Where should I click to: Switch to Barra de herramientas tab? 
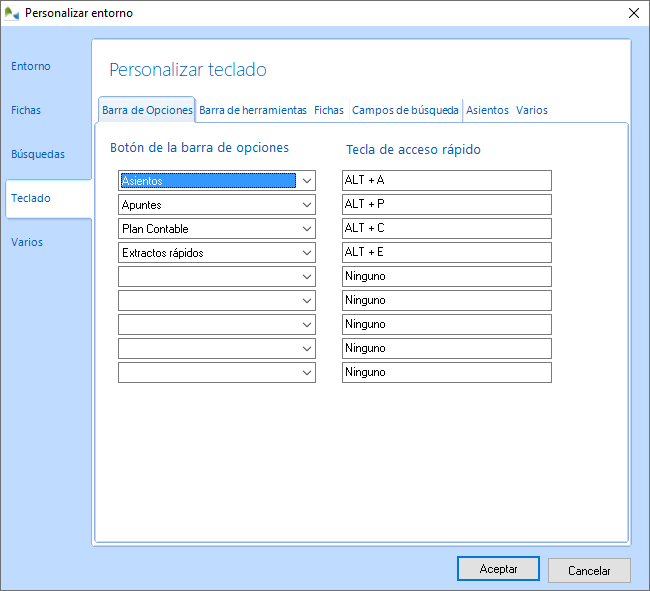(x=253, y=110)
